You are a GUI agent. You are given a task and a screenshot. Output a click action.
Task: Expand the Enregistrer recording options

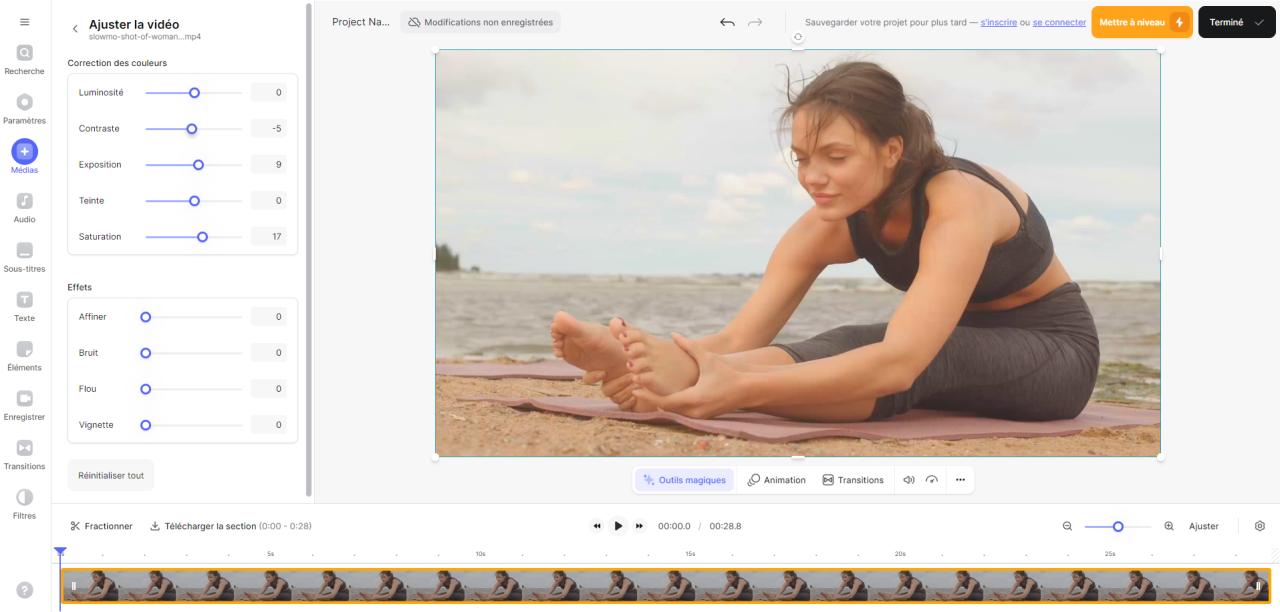tap(24, 400)
